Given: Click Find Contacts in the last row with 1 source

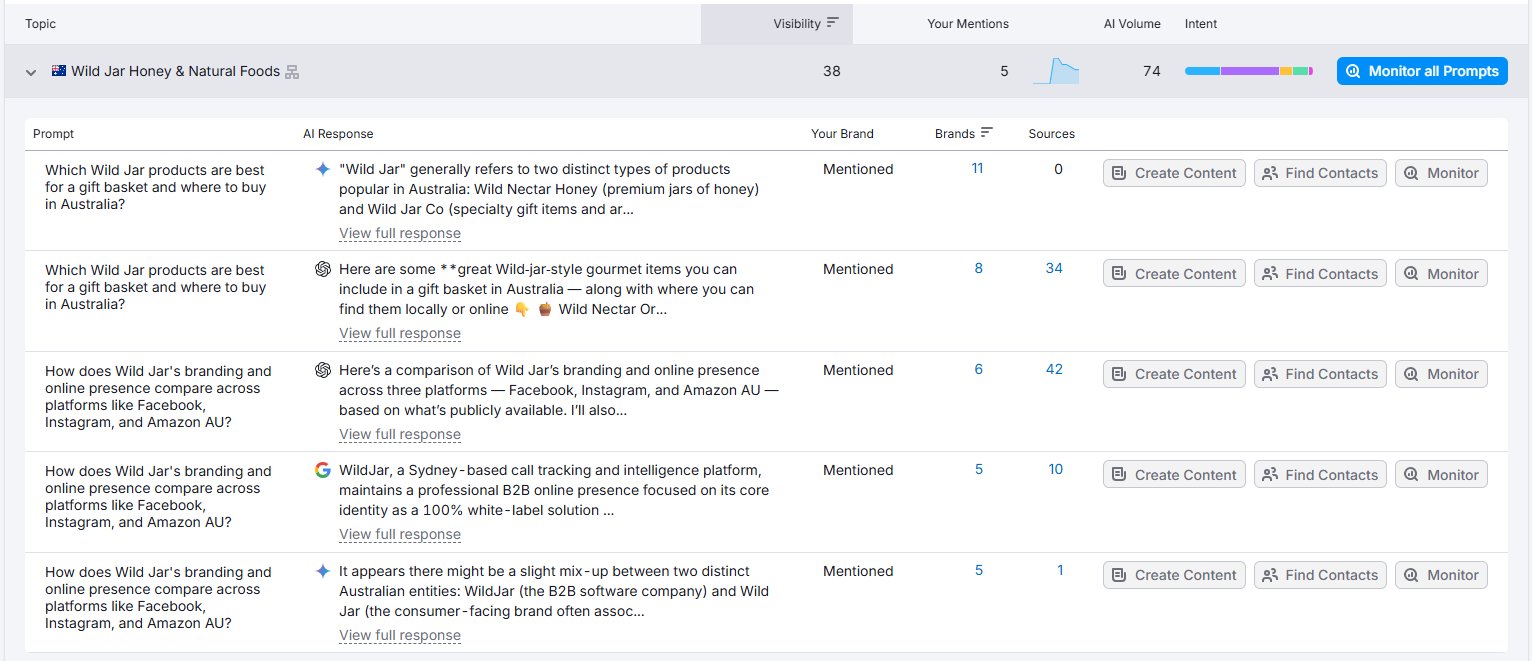Looking at the screenshot, I should click(x=1321, y=575).
